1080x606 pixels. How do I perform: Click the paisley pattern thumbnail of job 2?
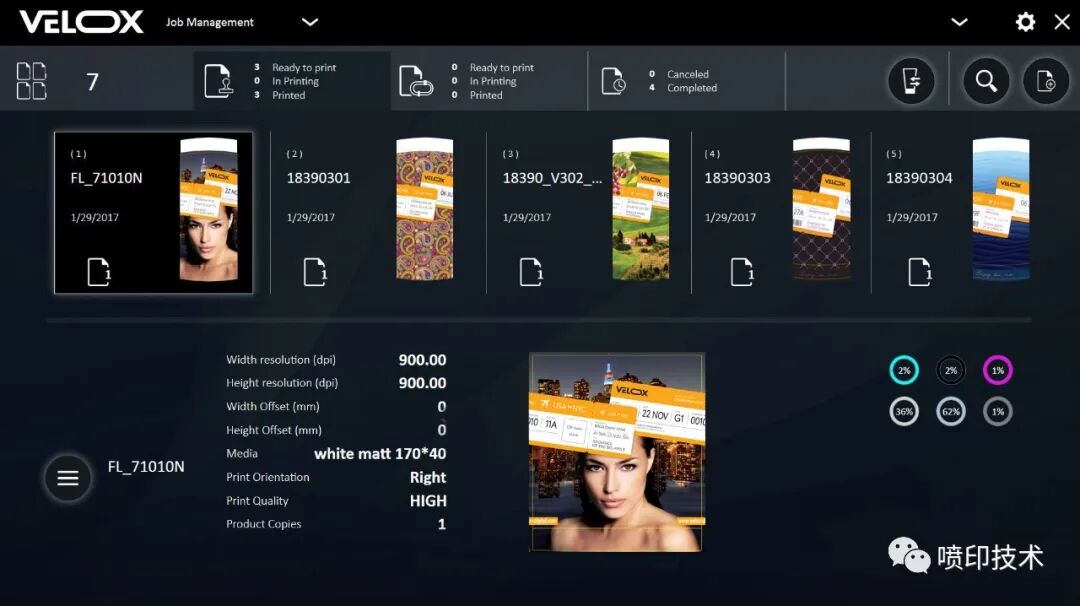point(425,209)
